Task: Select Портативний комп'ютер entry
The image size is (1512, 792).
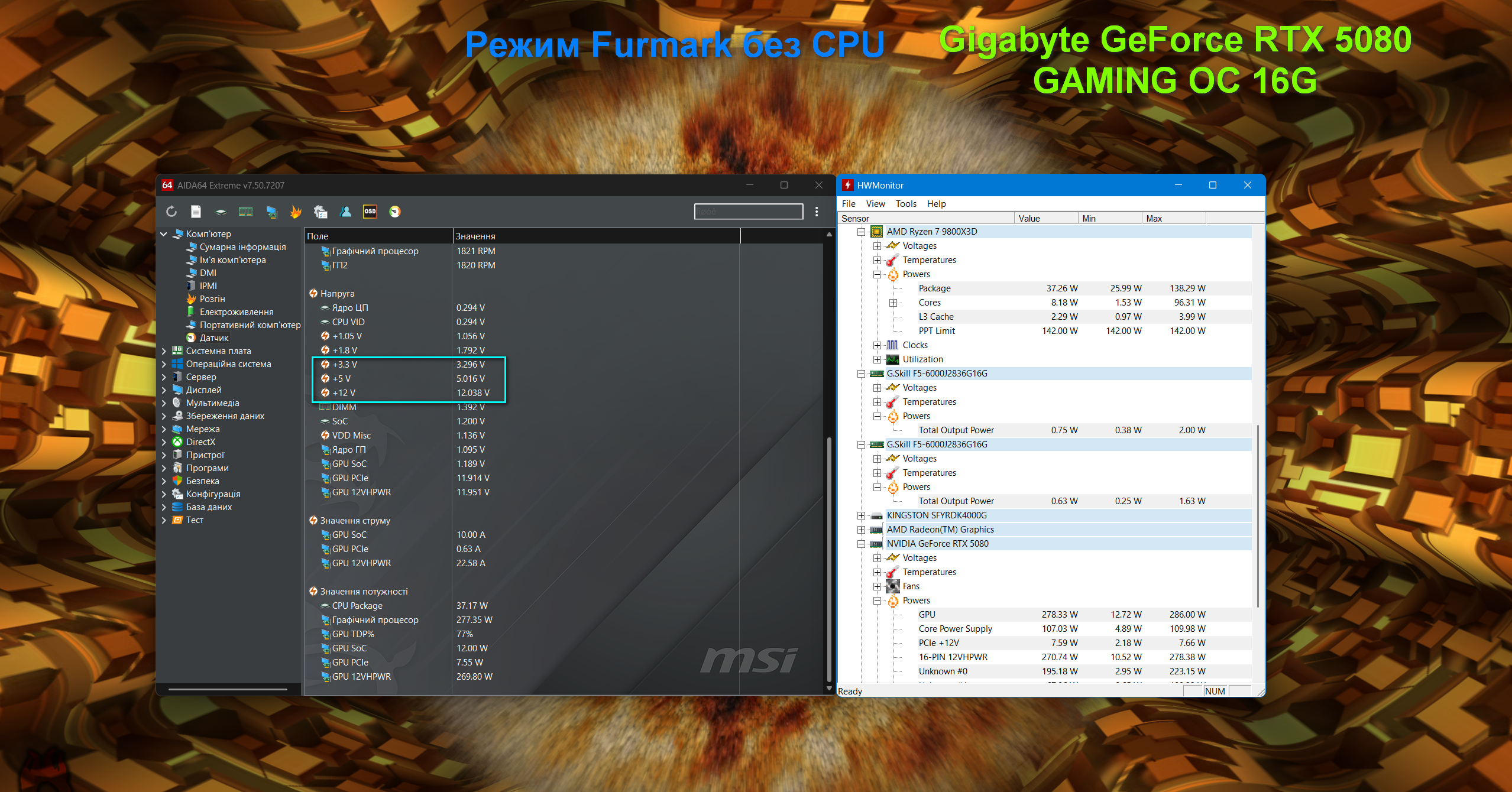Action: (250, 325)
